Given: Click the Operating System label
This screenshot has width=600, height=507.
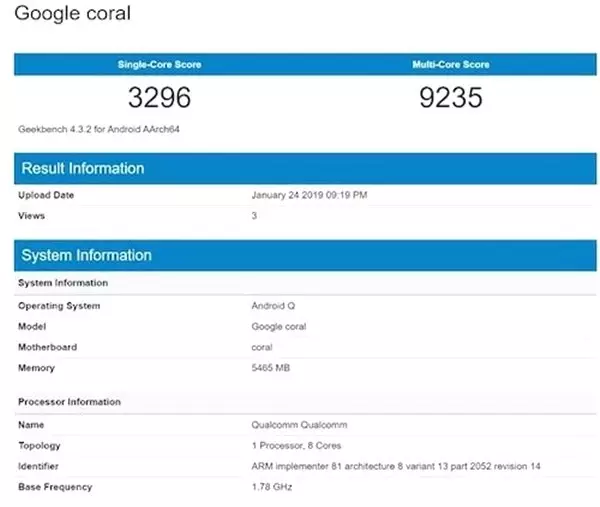Looking at the screenshot, I should pos(59,306).
